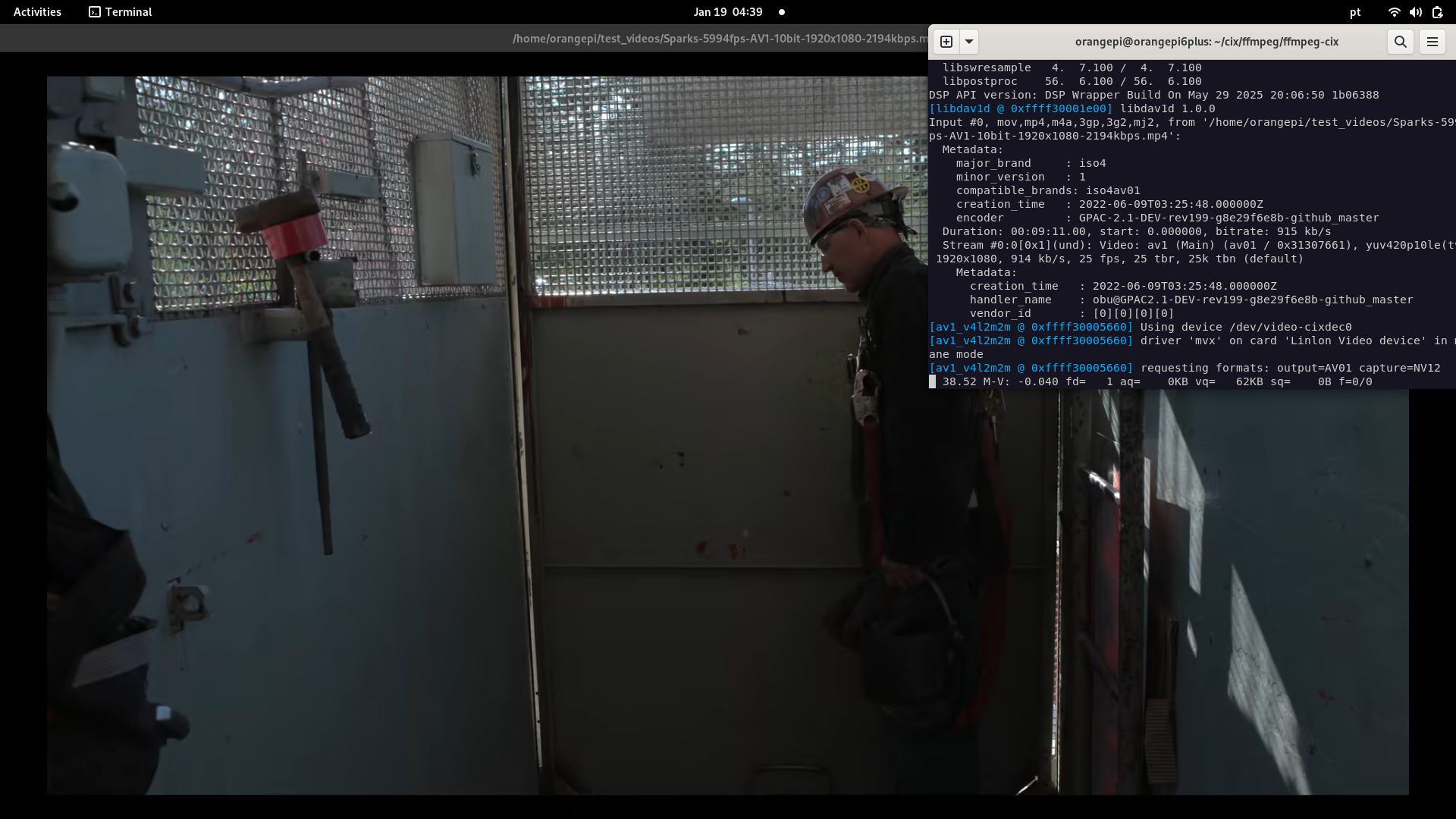Click the video playback area
This screenshot has width=1456, height=819.
point(485,455)
